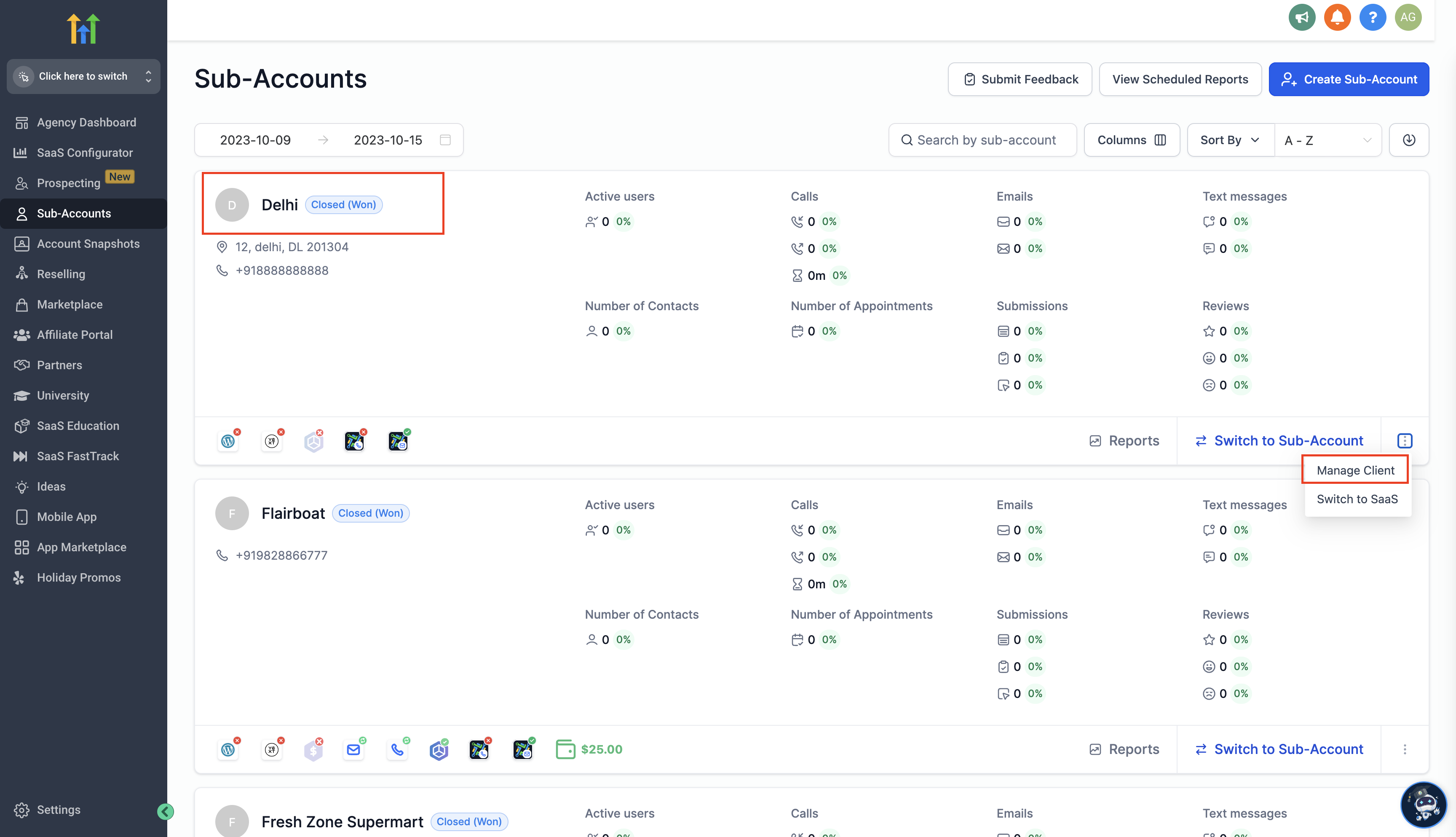1456x837 pixels.
Task: Click Flairboat's email service icon
Action: 353,750
